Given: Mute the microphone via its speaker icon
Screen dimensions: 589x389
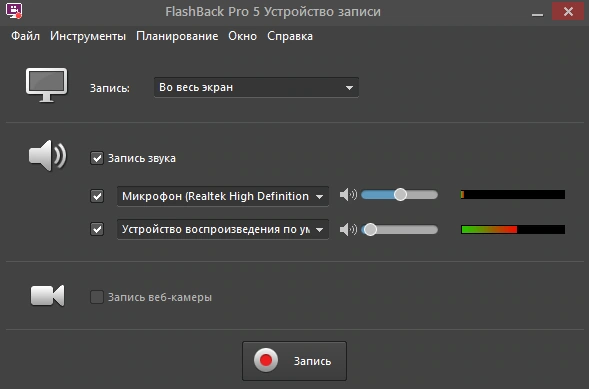Looking at the screenshot, I should (x=348, y=194).
